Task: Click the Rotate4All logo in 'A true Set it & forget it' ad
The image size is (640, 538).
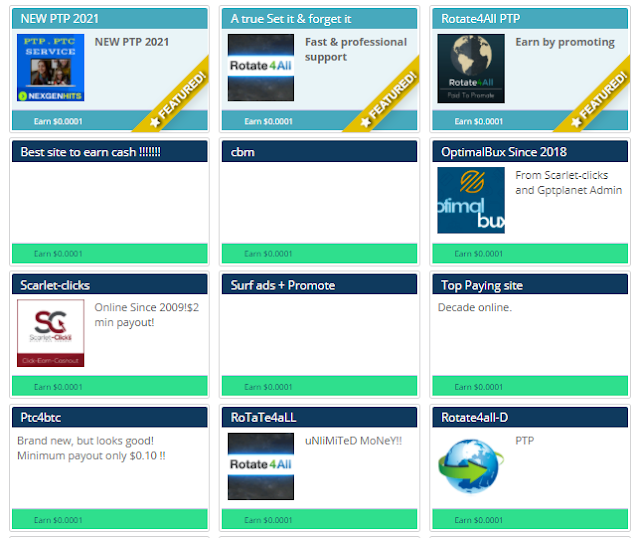Action: (x=261, y=68)
